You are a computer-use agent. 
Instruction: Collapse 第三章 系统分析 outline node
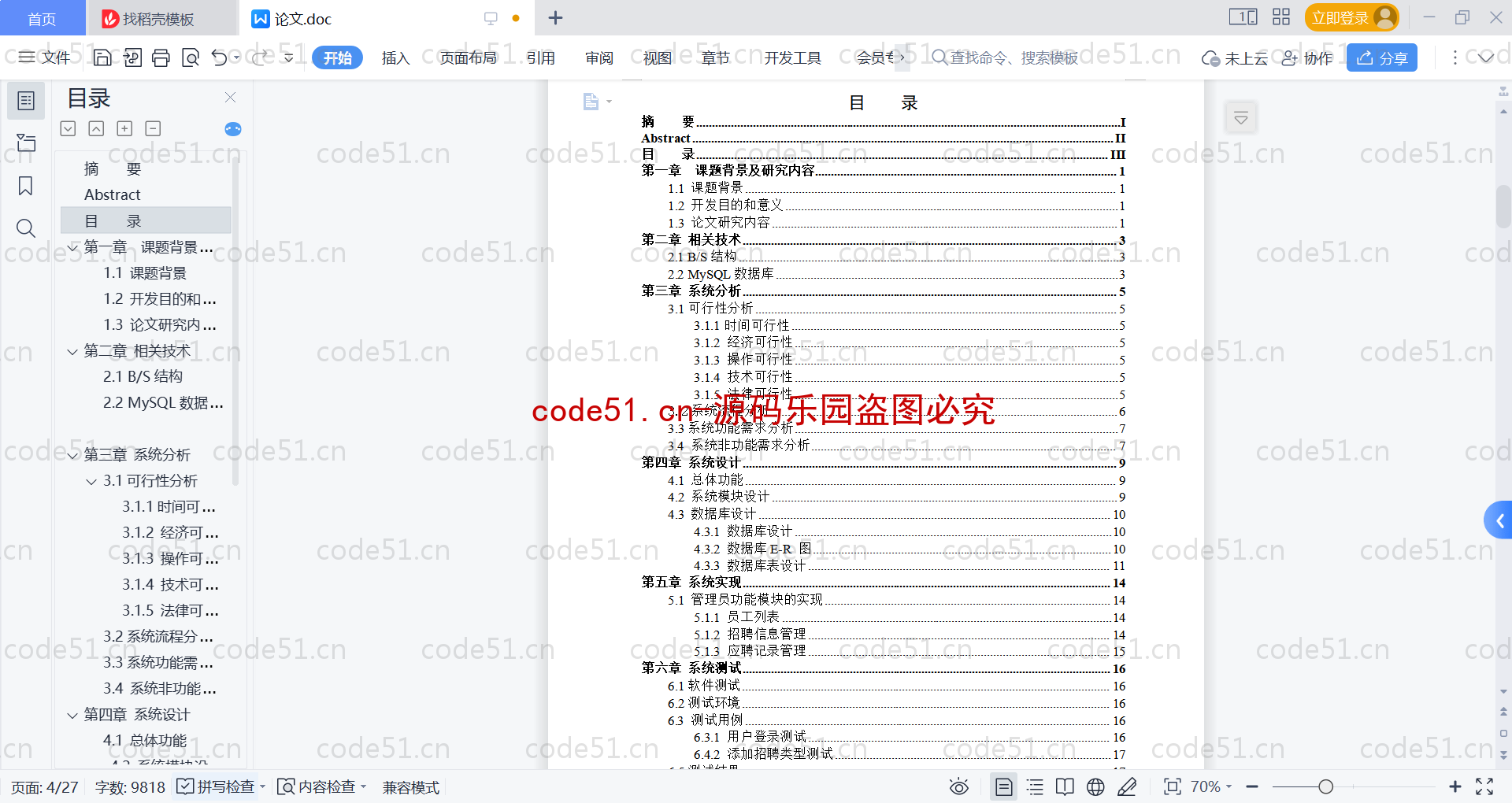pos(72,456)
